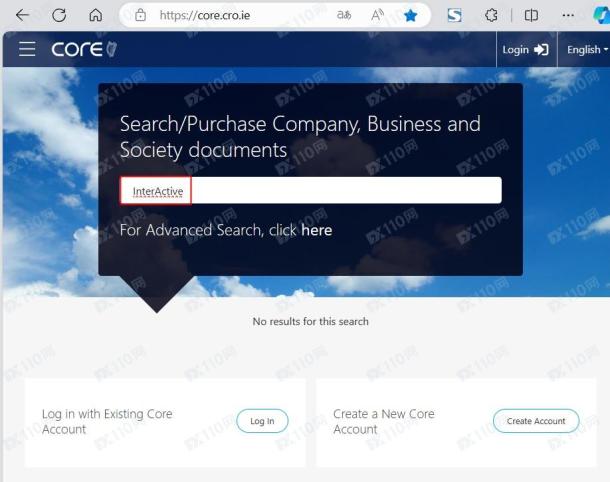Screen dimensions: 610x482
Task: Open the Copilot sidebar icon
Action: pos(601,16)
